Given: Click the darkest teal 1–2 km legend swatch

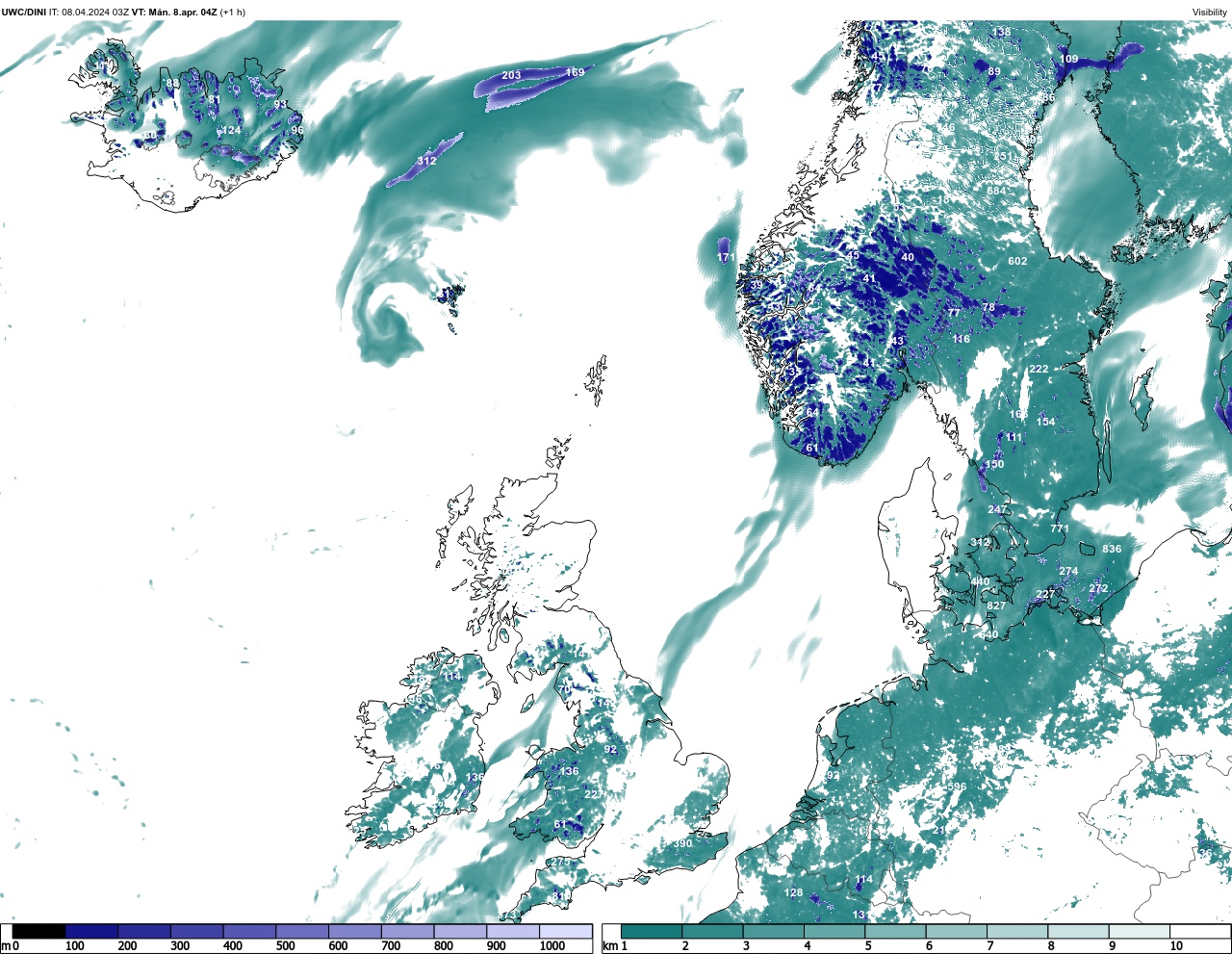Looking at the screenshot, I should pos(652,932).
